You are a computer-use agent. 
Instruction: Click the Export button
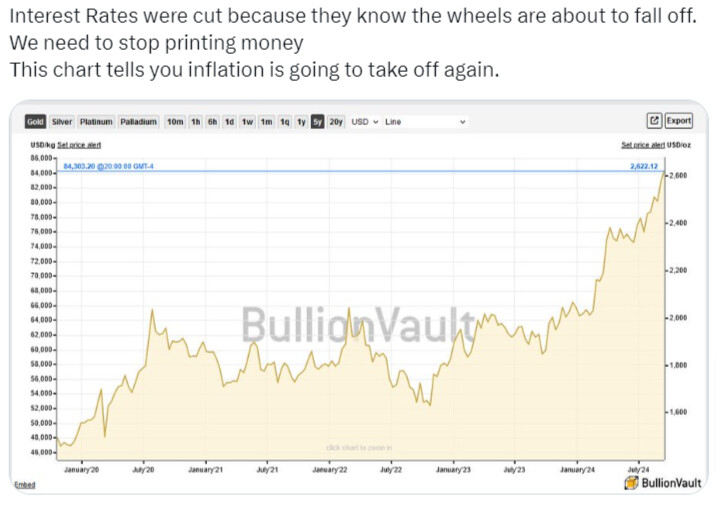point(679,121)
